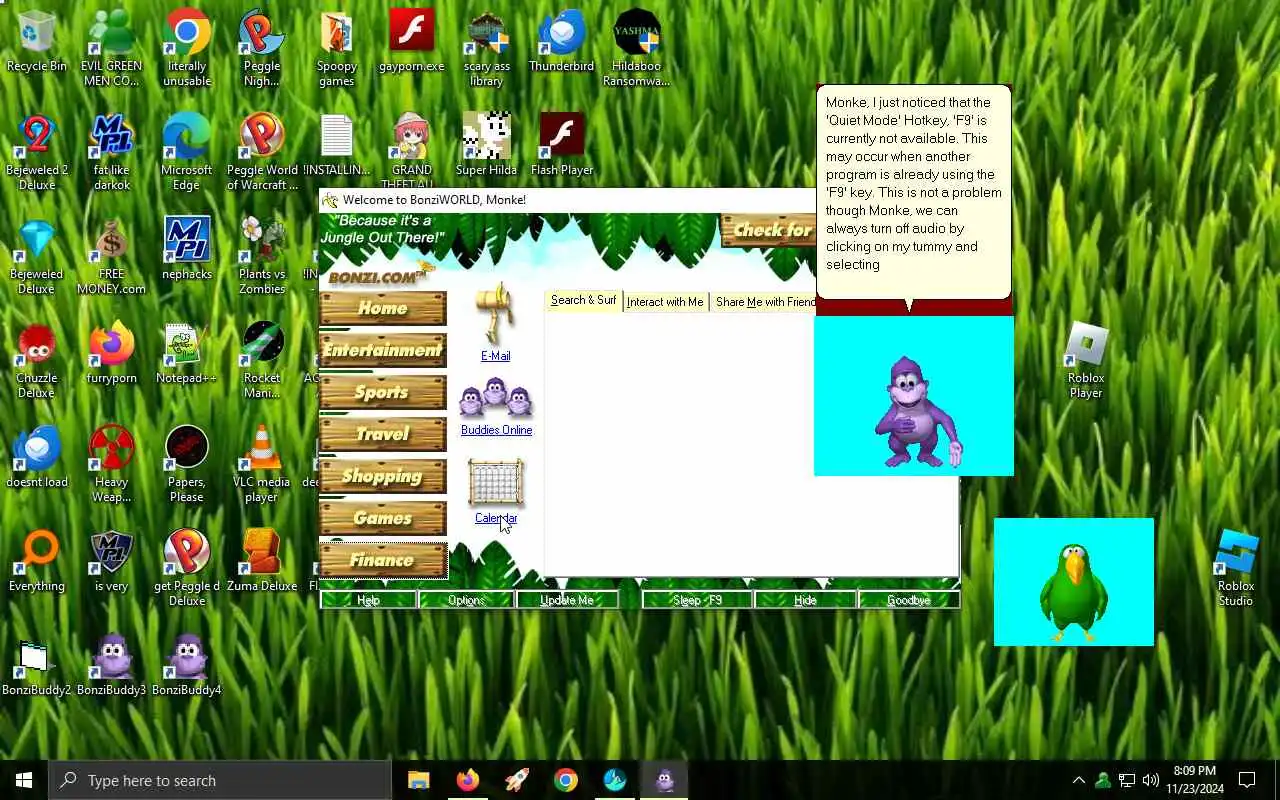Open the Roblox Studio desktop shortcut
This screenshot has width=1280, height=800.
click(x=1236, y=568)
